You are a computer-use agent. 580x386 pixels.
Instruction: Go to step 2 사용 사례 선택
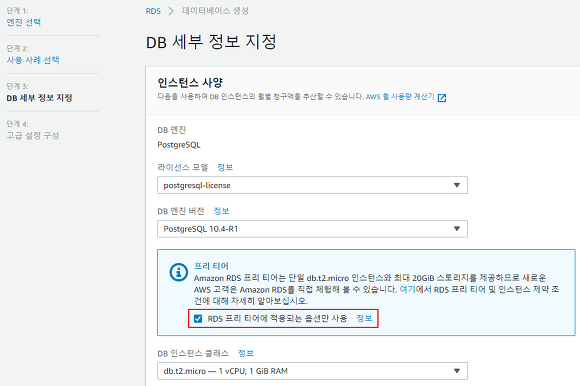[33, 60]
